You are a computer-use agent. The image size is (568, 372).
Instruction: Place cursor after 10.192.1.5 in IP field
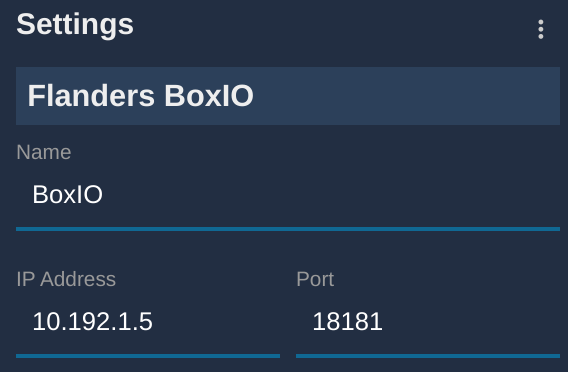(154, 322)
